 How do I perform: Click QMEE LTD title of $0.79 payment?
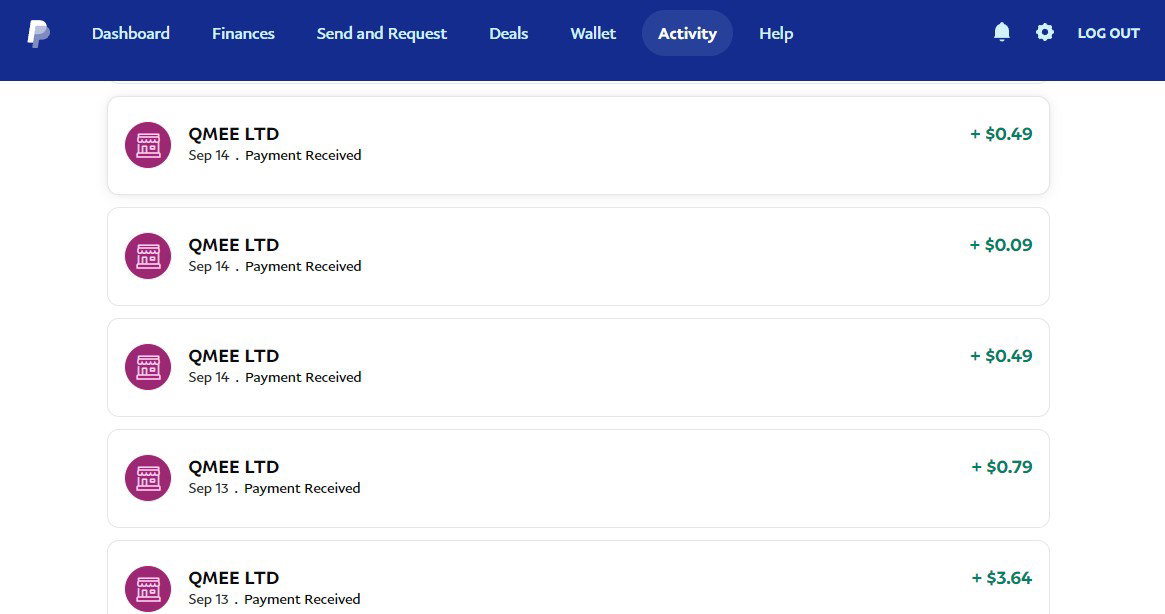[233, 467]
